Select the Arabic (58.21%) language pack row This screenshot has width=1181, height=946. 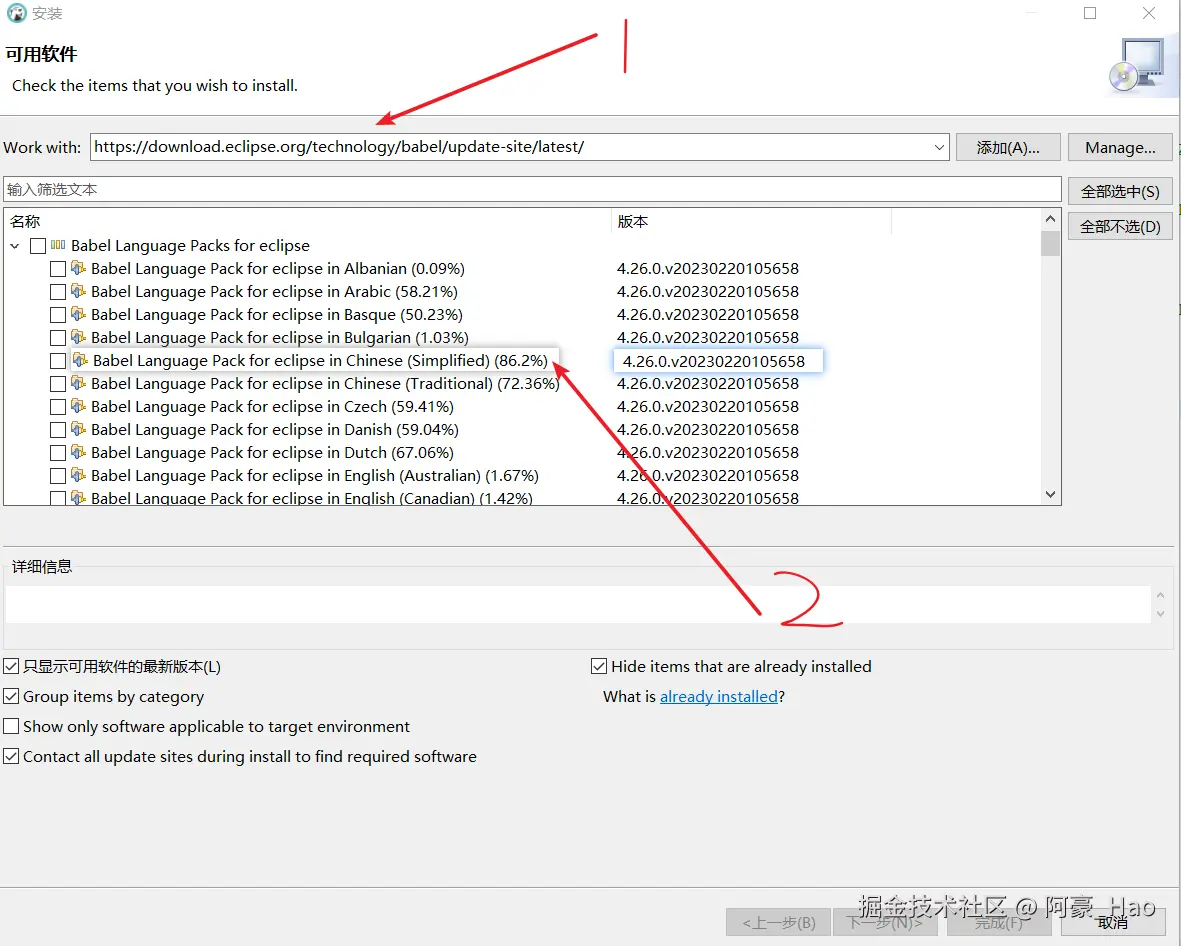[x=274, y=291]
